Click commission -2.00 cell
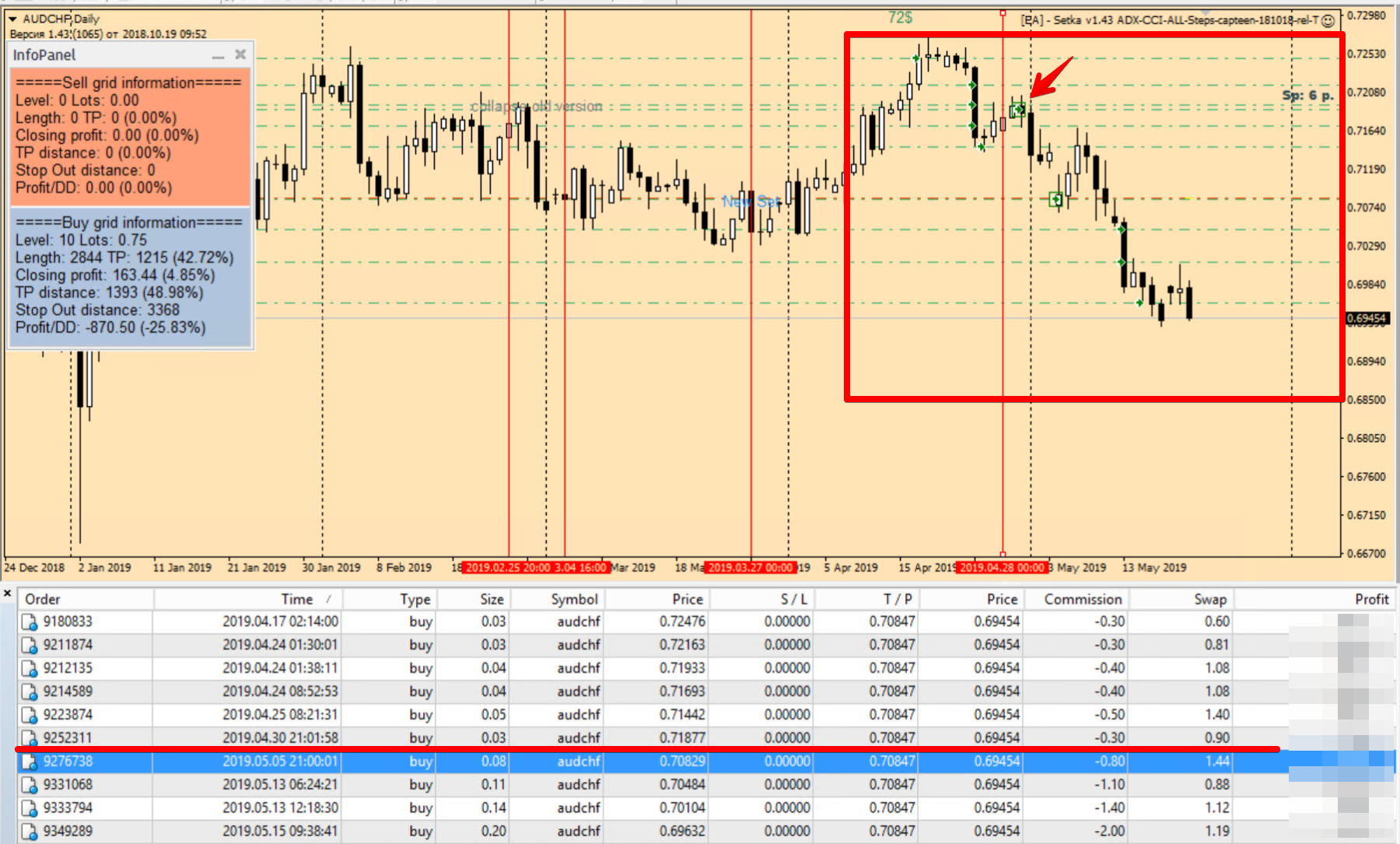 pos(1109,832)
